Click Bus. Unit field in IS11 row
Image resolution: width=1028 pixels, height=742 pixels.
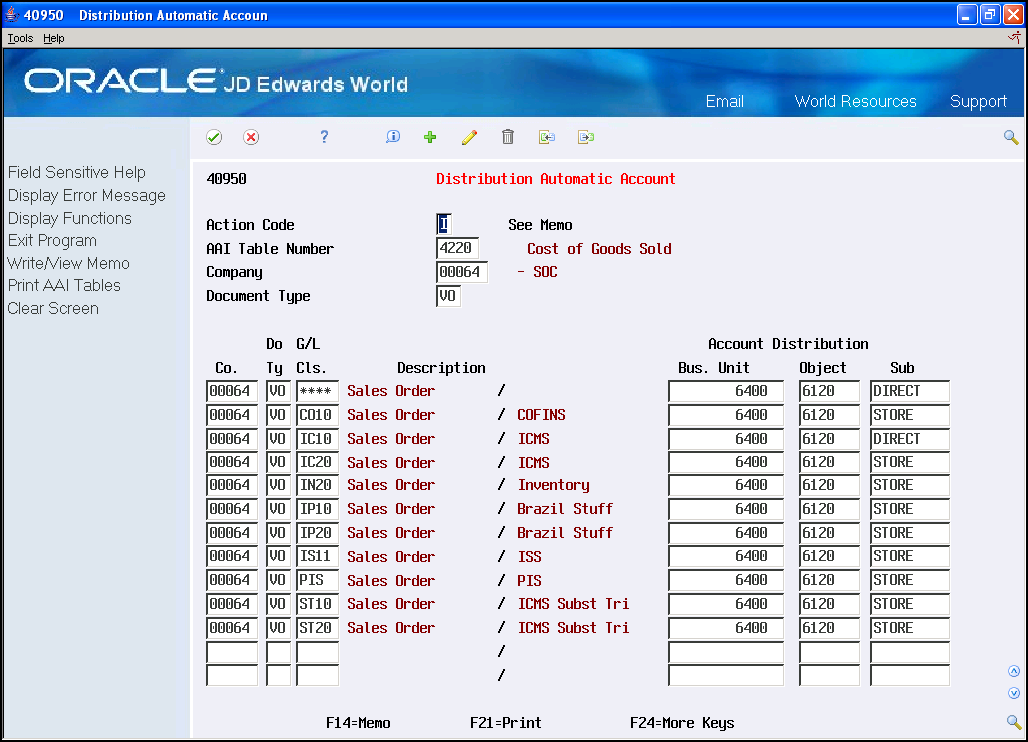[x=726, y=556]
